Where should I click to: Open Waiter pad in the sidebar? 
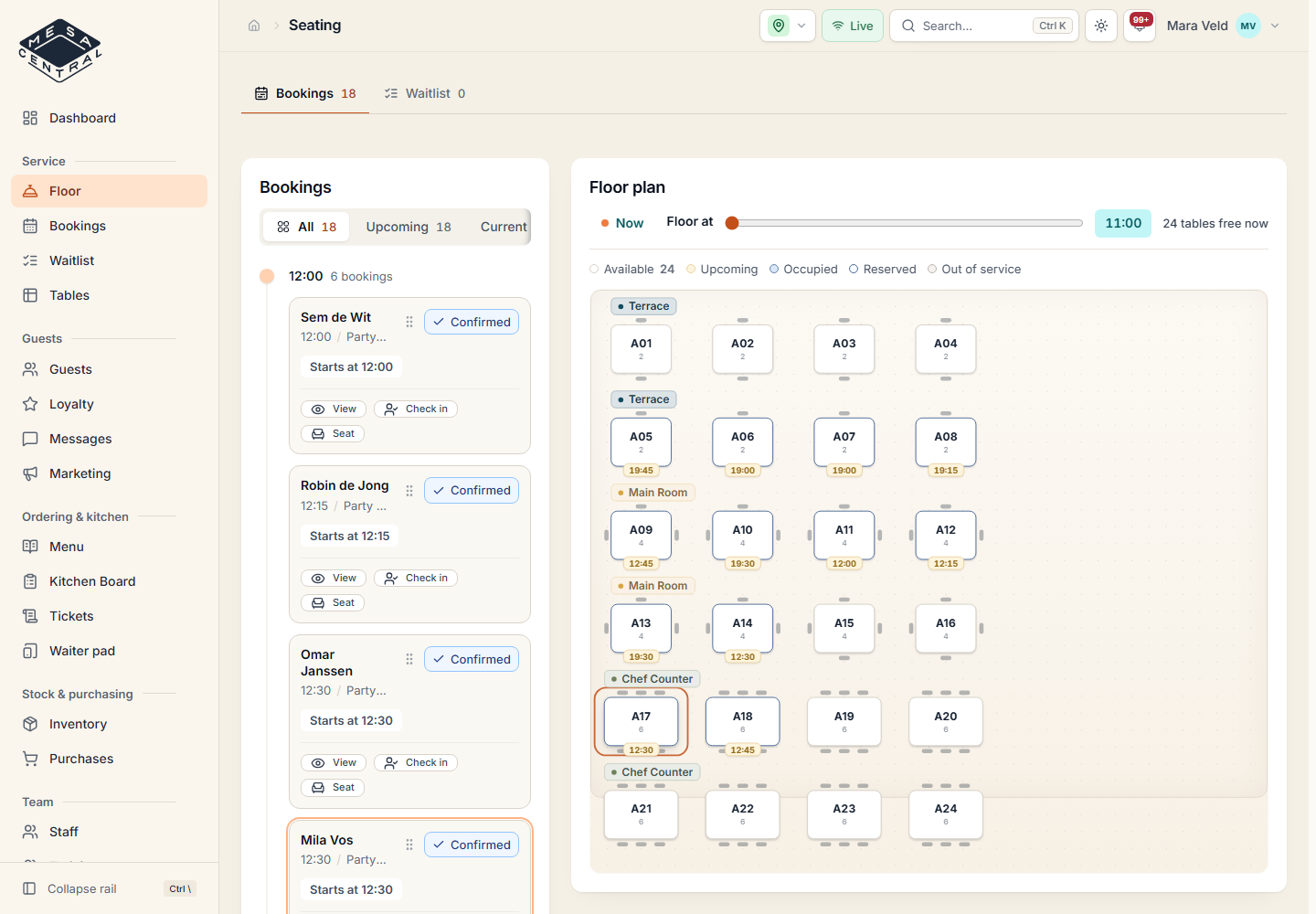(x=109, y=651)
